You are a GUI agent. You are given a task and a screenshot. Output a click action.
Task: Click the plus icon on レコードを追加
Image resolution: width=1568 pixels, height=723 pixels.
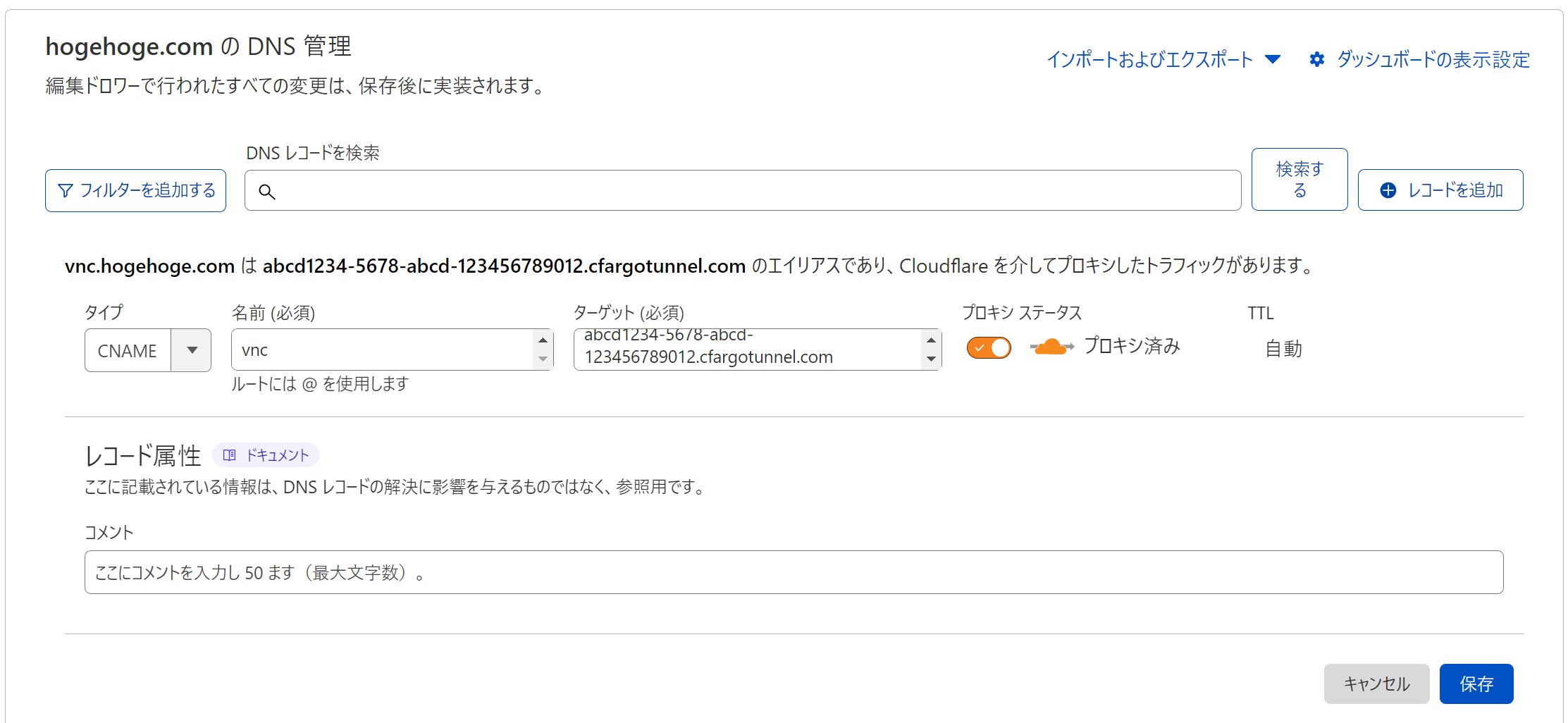pyautogui.click(x=1388, y=190)
